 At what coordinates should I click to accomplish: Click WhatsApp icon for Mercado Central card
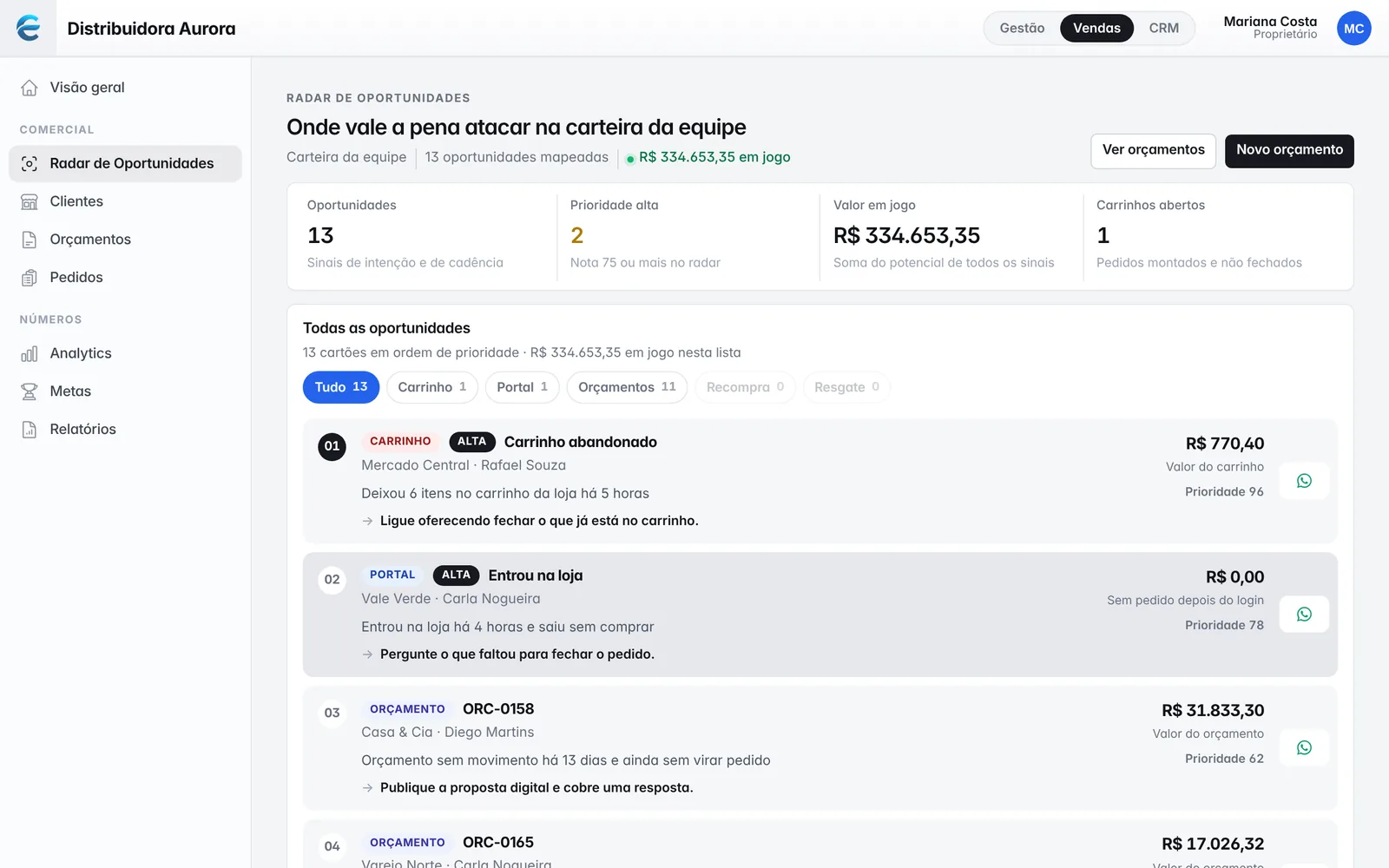click(1304, 481)
